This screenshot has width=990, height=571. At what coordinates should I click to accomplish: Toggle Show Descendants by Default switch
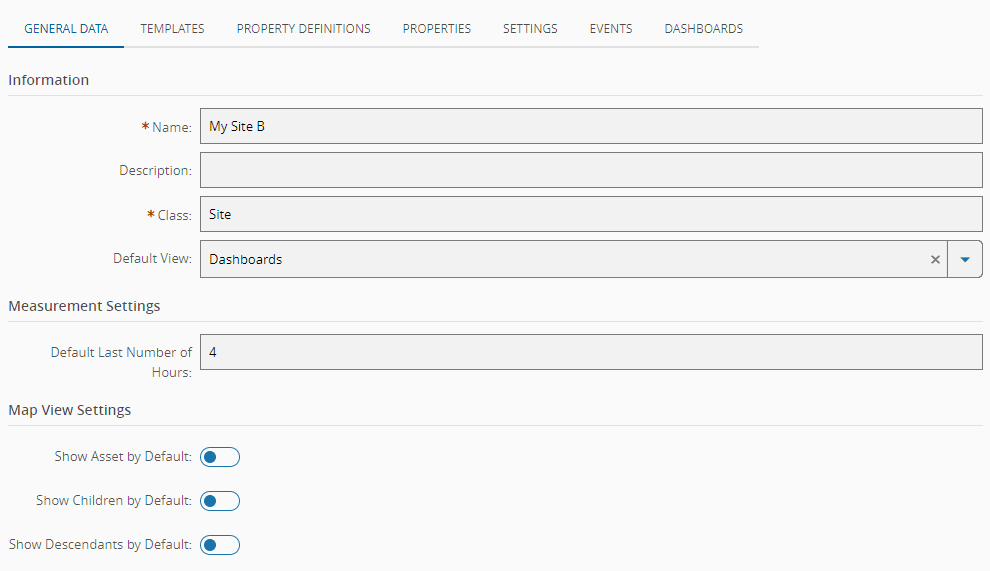tap(220, 545)
